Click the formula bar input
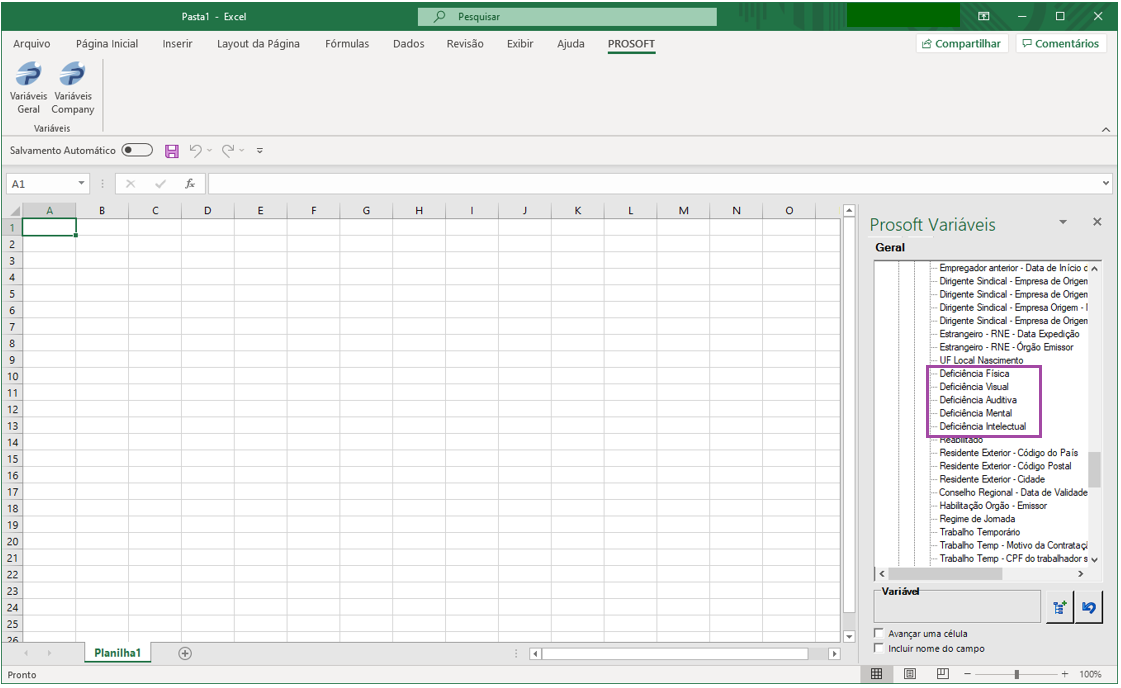The height and width of the screenshot is (688, 1121). tap(653, 184)
